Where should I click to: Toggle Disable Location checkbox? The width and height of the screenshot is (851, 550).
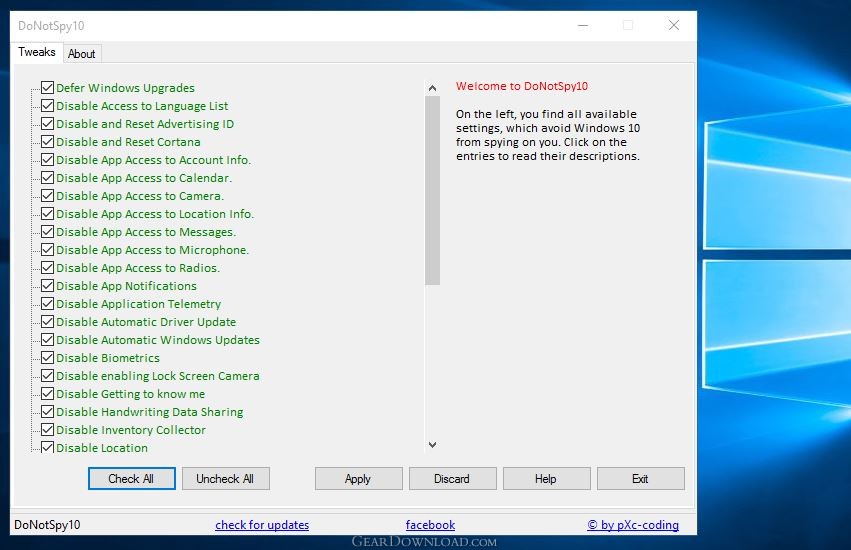click(x=48, y=447)
